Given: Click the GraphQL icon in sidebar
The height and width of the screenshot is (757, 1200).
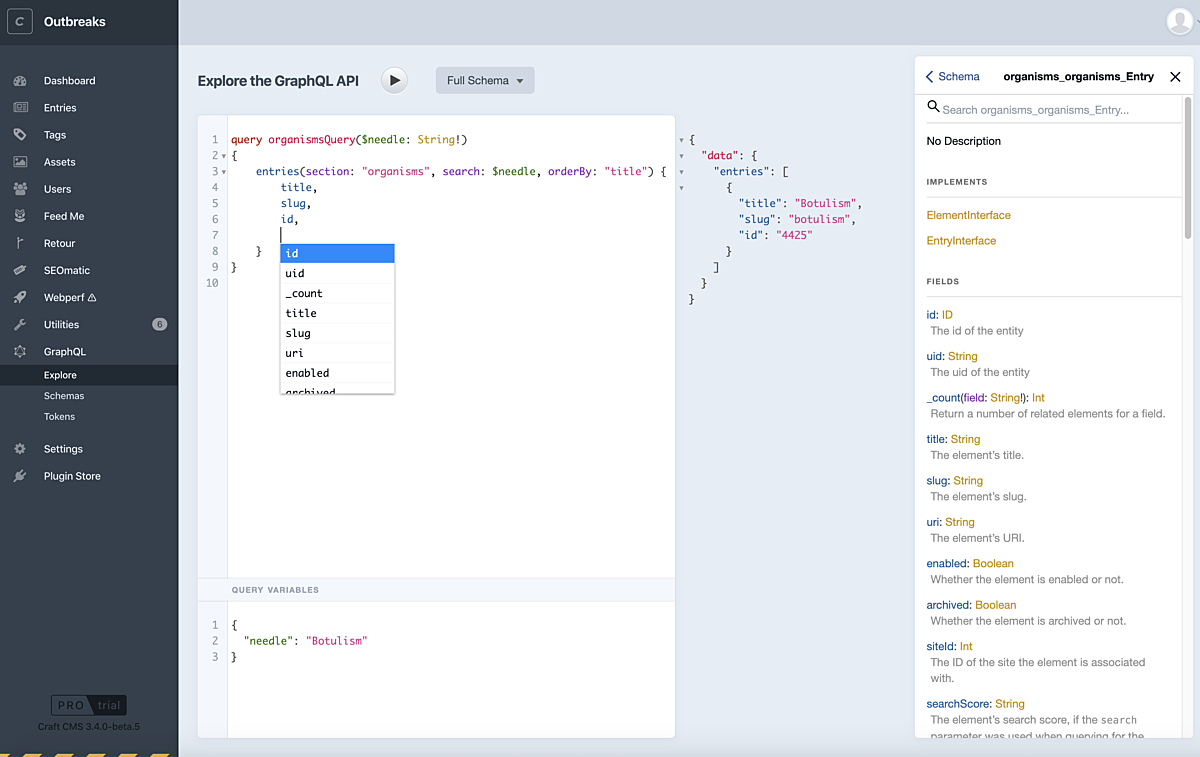Looking at the screenshot, I should point(20,351).
